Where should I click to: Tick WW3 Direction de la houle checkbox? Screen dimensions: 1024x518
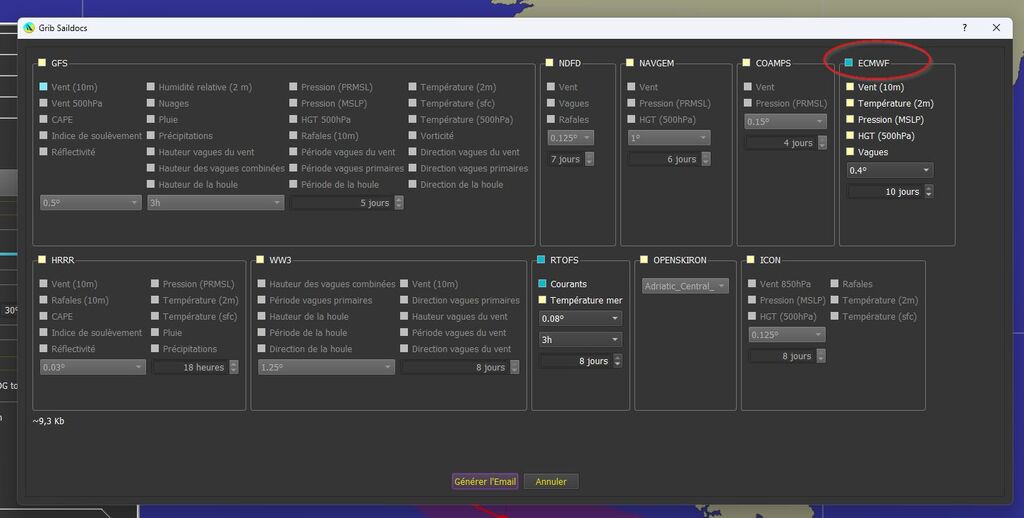[x=261, y=348]
